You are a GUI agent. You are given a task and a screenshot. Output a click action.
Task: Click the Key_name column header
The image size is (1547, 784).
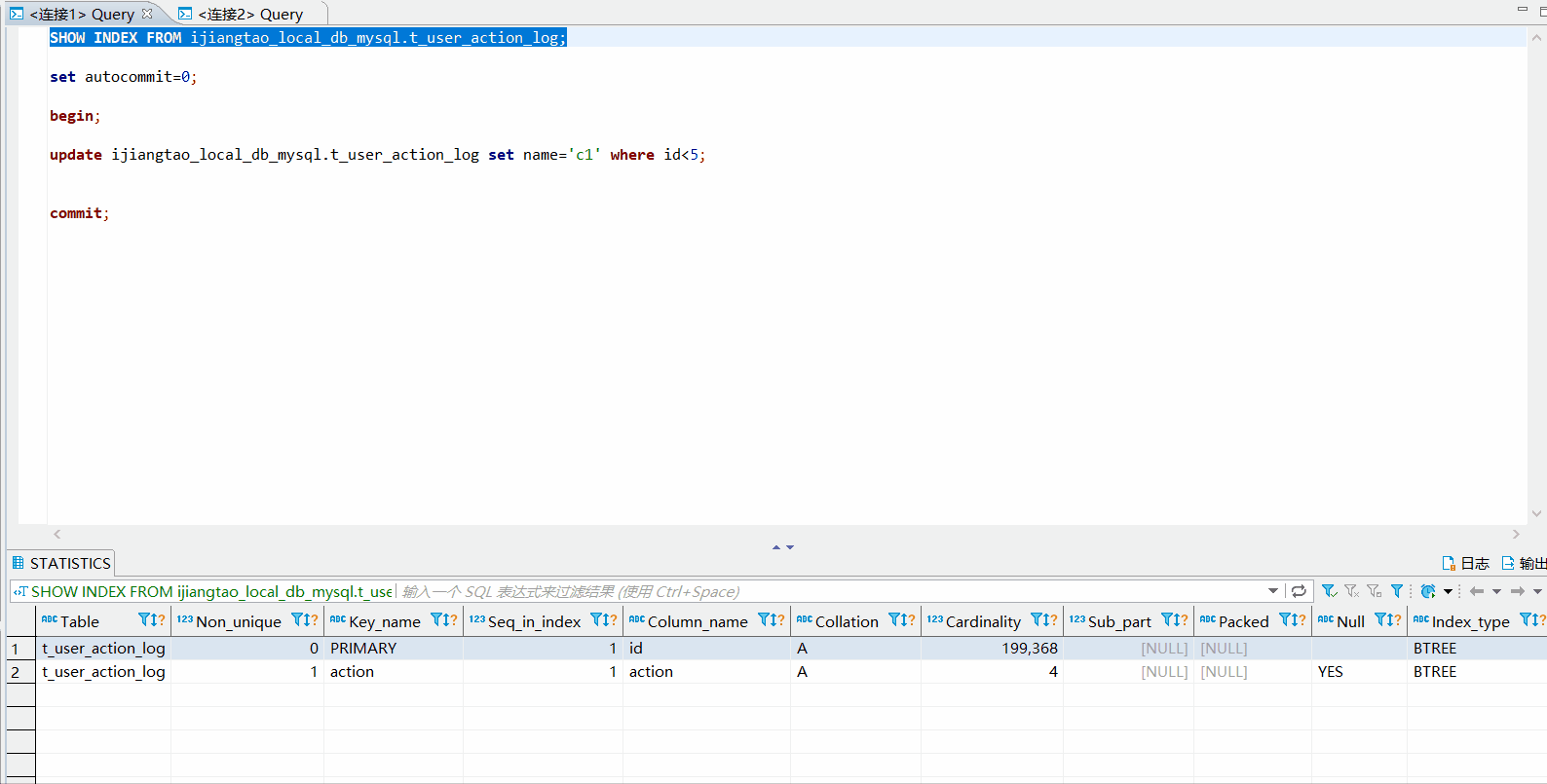click(384, 621)
